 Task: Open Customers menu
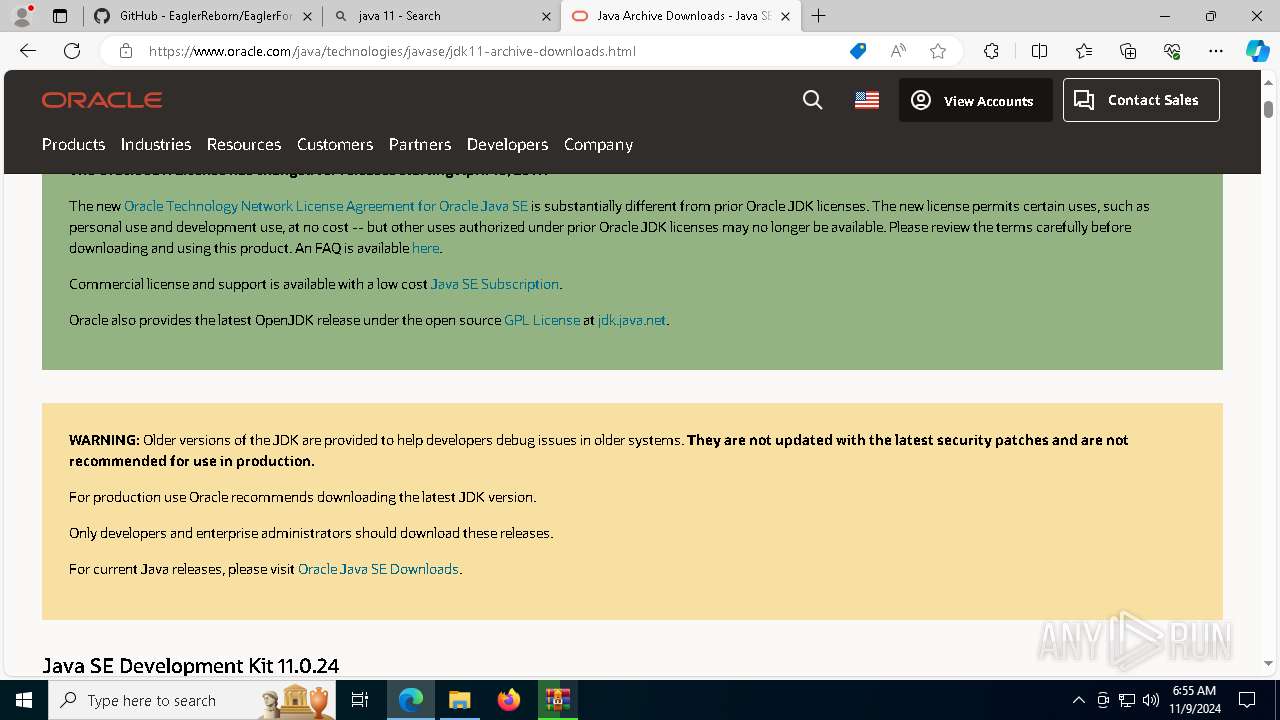pos(335,144)
